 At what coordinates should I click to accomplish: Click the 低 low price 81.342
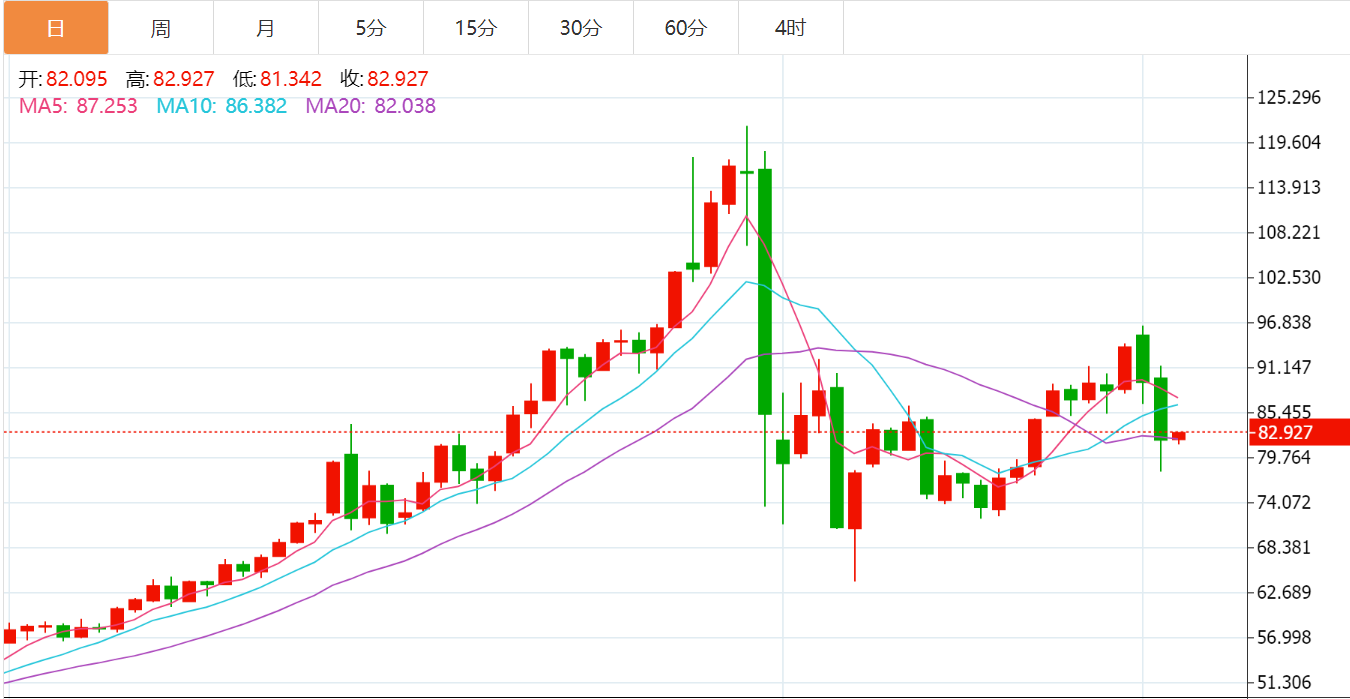[x=291, y=80]
